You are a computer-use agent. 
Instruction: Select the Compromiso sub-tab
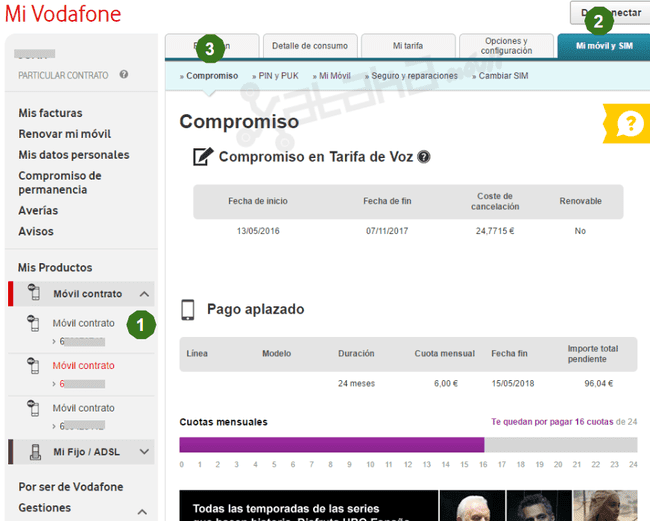click(212, 76)
